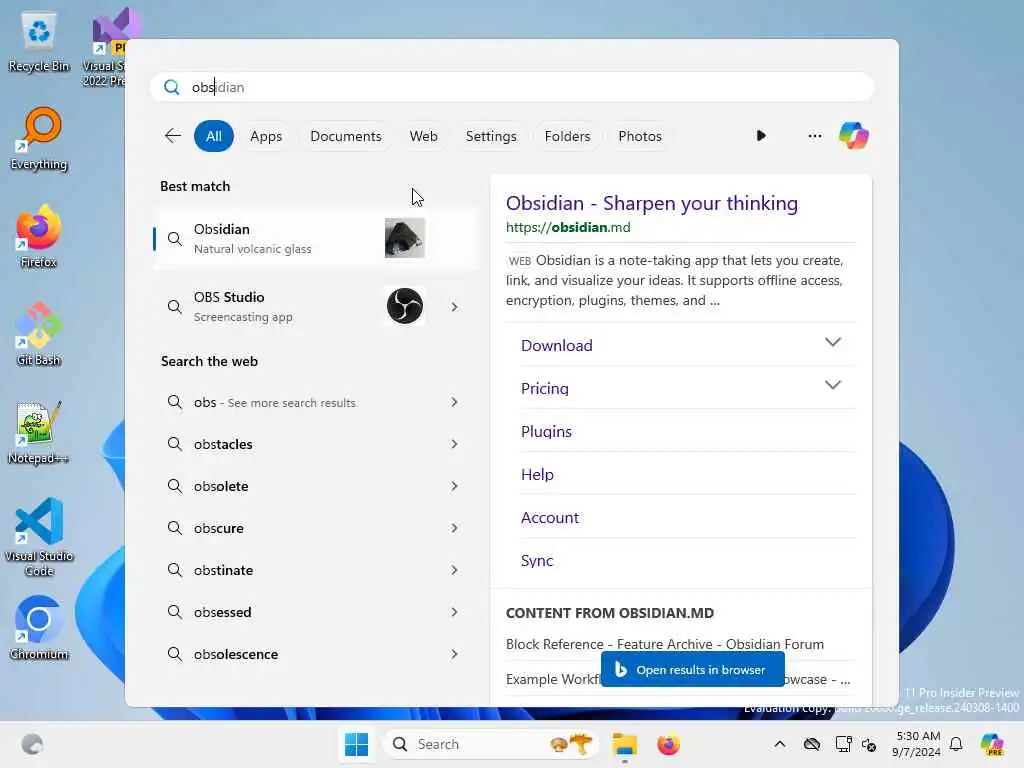Open 'Block Reference - Feature Archive' forum result
The image size is (1024, 768).
[664, 644]
